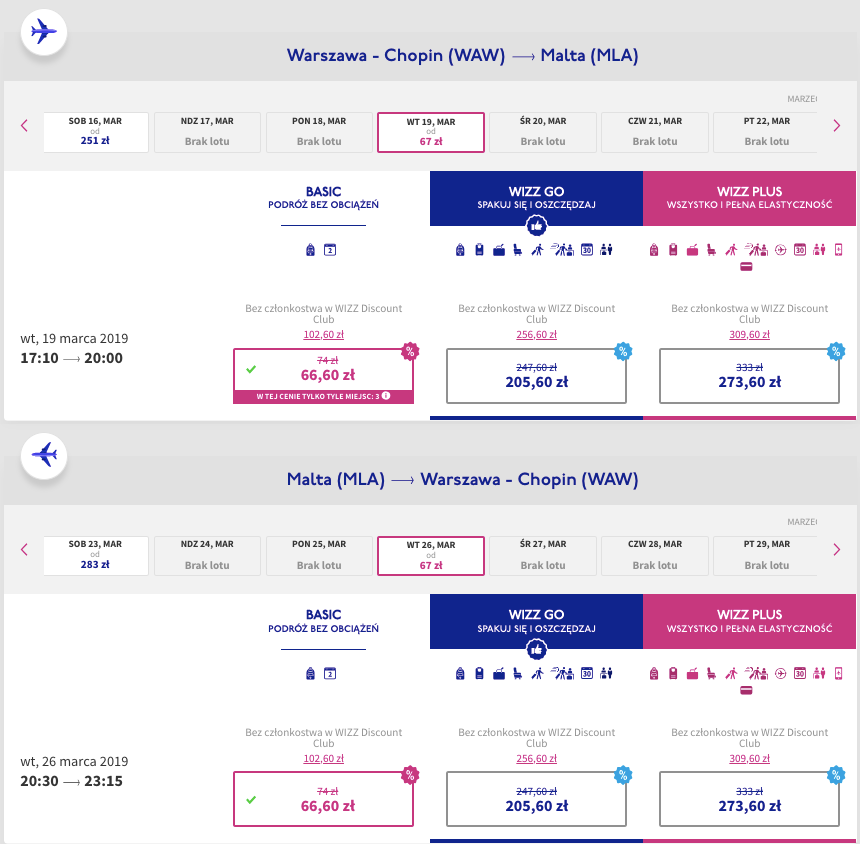This screenshot has height=844, width=860.
Task: Choose SOB 23, MAR return date 283 zł
Action: [x=95, y=556]
